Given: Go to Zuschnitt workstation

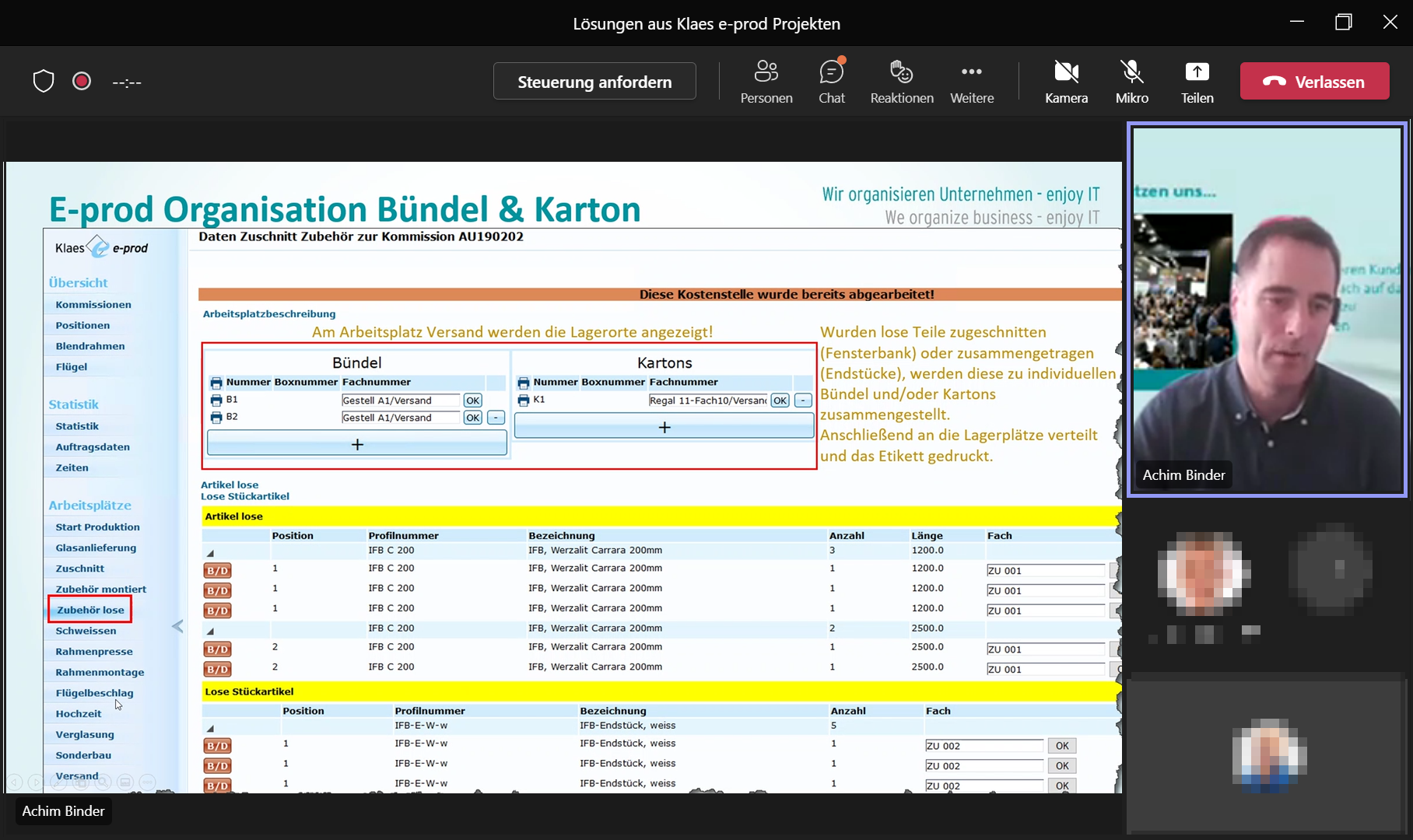Looking at the screenshot, I should [80, 569].
